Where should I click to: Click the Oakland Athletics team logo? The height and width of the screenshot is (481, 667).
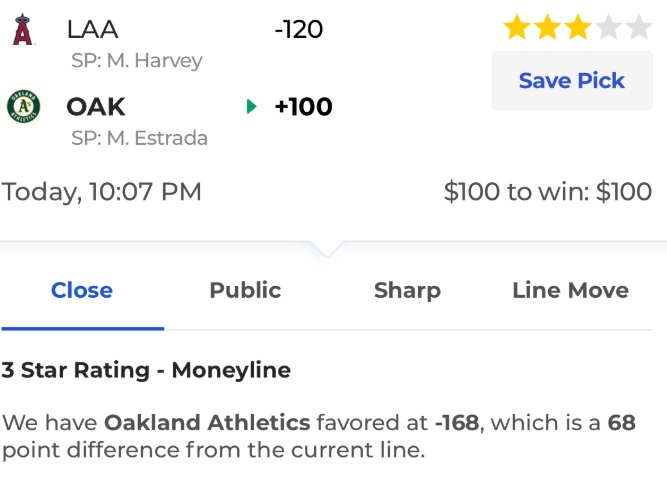[24, 106]
